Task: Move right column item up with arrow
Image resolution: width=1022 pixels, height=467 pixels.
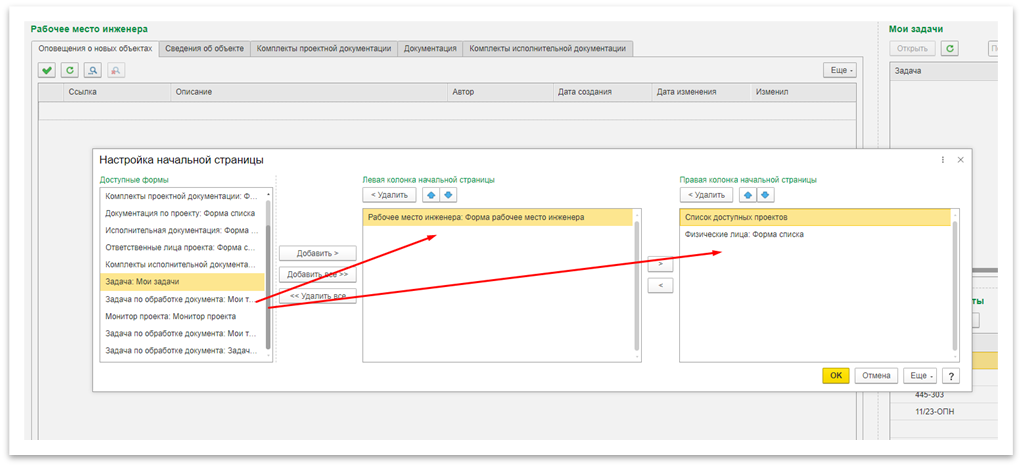Action: click(x=748, y=194)
